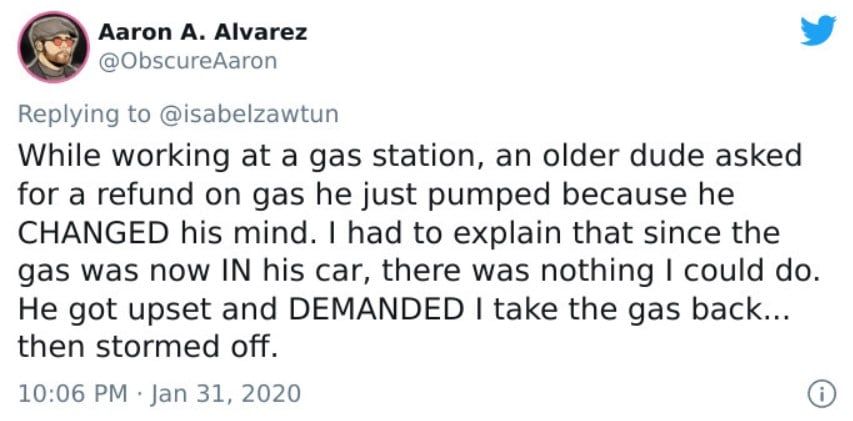This screenshot has height=421, width=853.
Task: Click the word 'pumped' in the tweet
Action: pyautogui.click(x=487, y=197)
